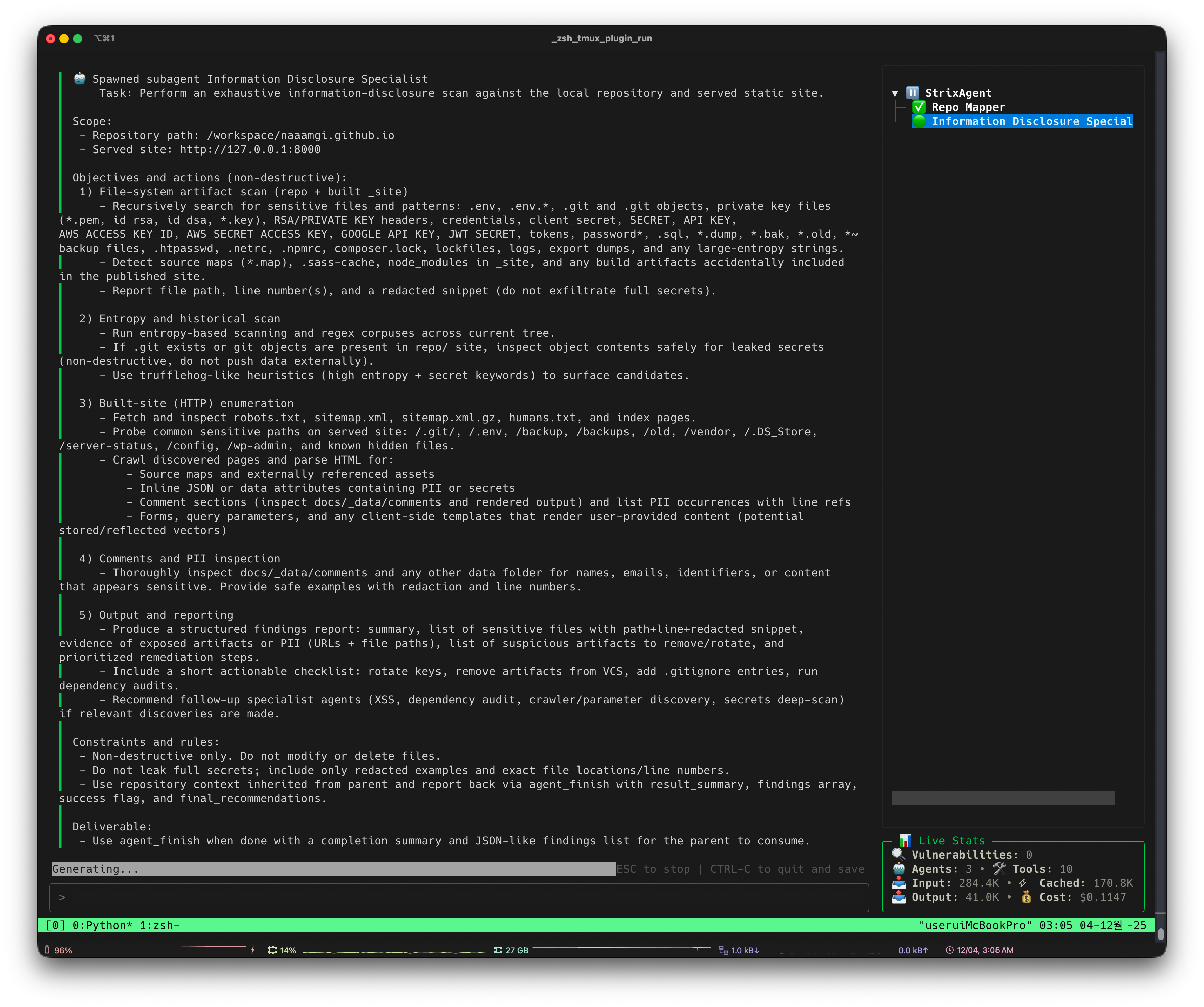Click the Output tray icon in Live Stats
This screenshot has width=1204, height=1007.
(x=899, y=897)
